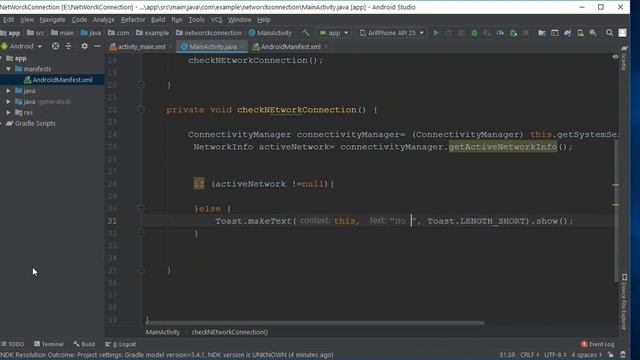Open Project Structure folder icon
The height and width of the screenshot is (360, 640).
[542, 33]
